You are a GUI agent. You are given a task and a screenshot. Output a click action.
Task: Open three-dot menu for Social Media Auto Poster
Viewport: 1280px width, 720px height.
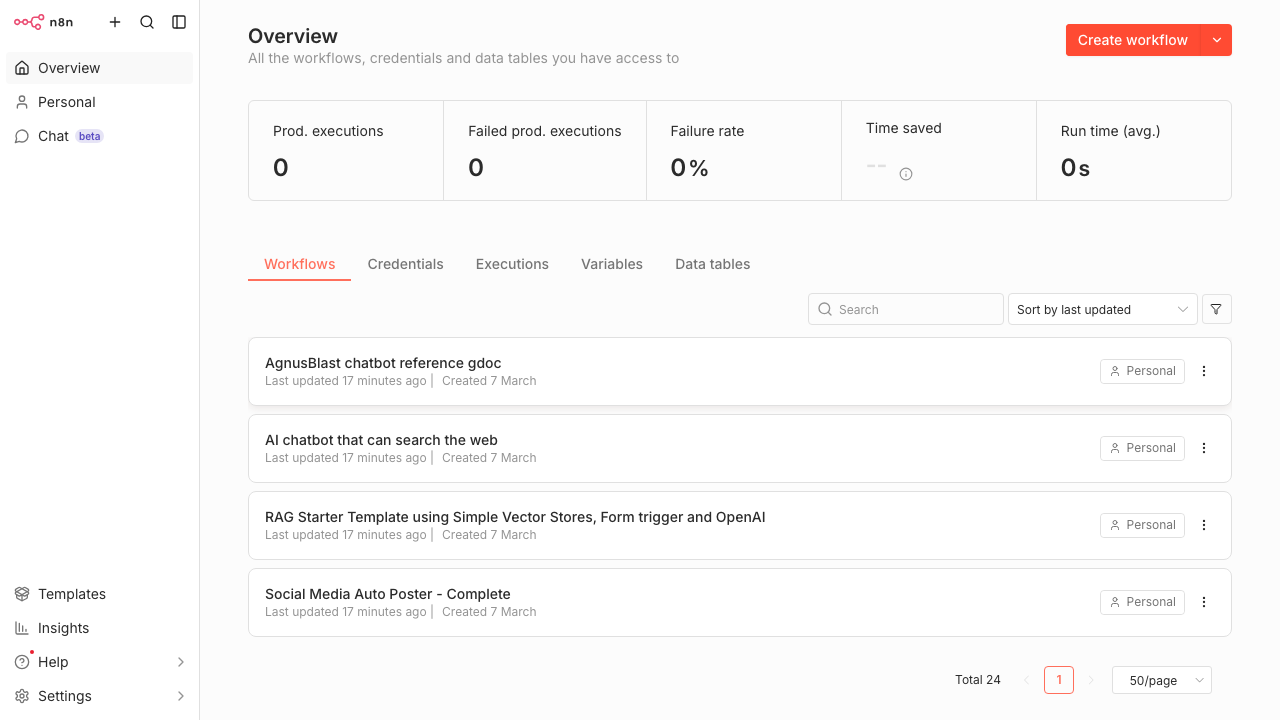[x=1204, y=602]
